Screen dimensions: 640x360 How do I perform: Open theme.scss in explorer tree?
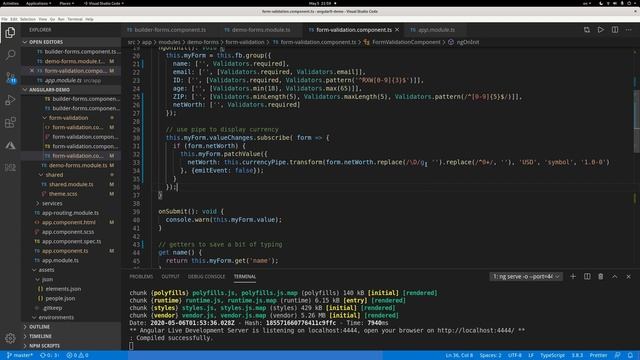(63, 194)
